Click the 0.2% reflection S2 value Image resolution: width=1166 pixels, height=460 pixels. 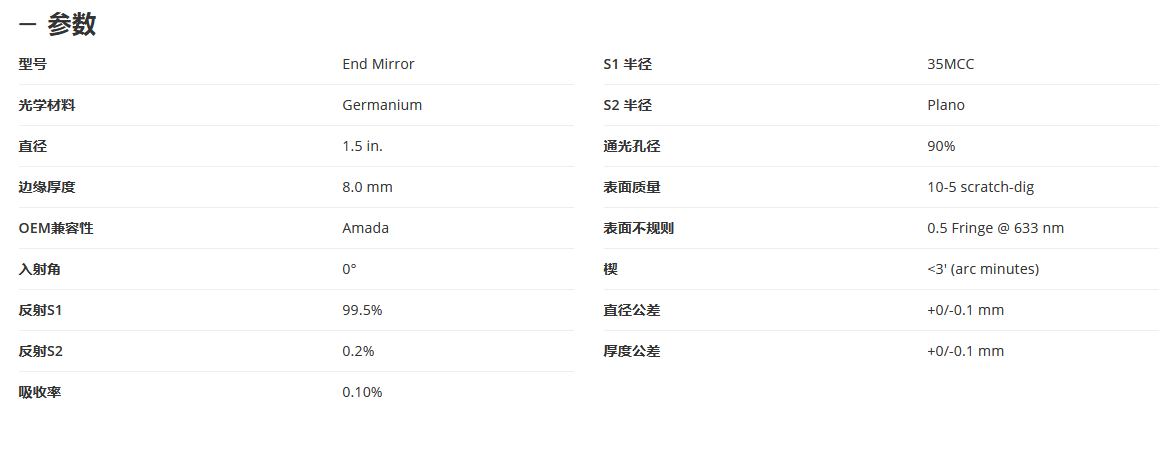(x=358, y=351)
